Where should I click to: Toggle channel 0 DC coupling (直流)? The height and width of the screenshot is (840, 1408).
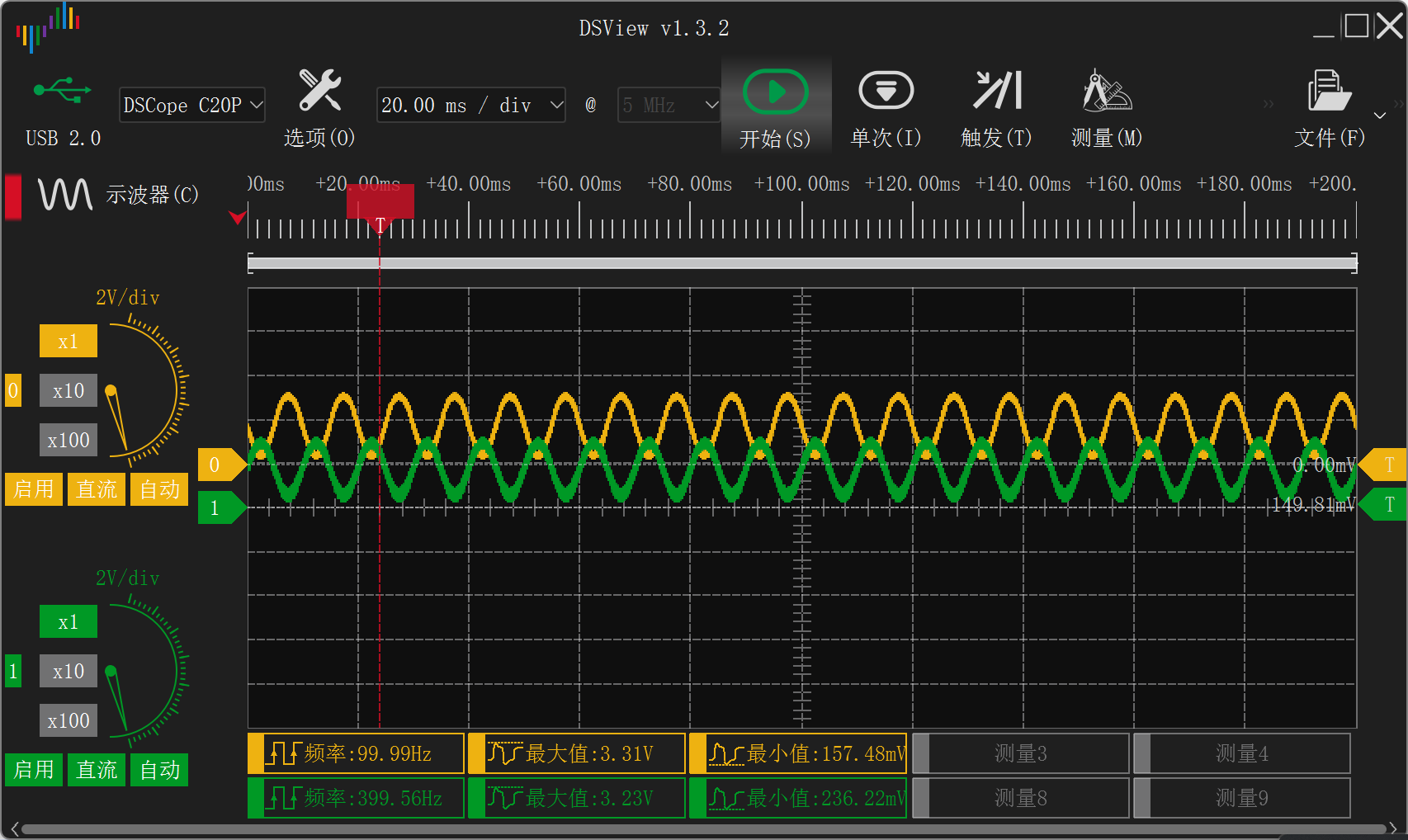coord(97,489)
